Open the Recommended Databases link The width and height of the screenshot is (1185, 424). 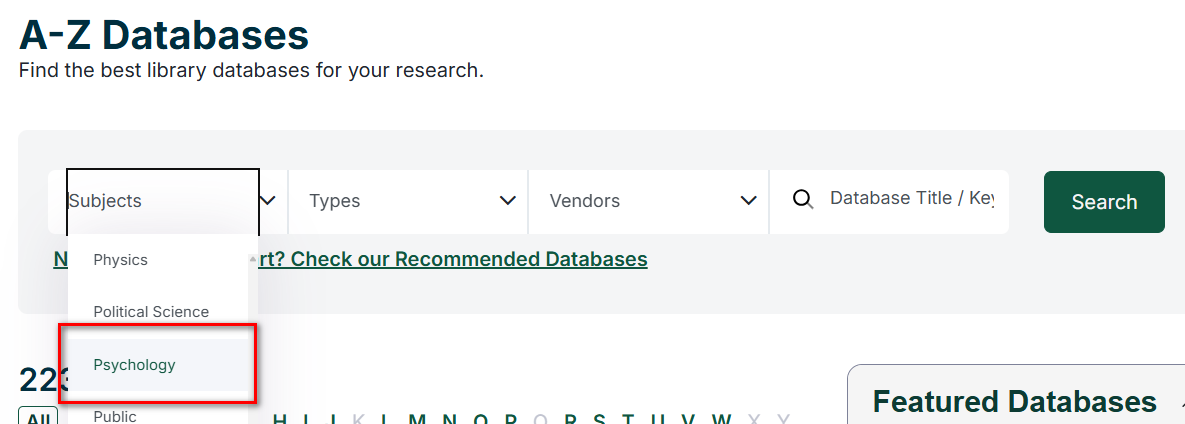469,260
